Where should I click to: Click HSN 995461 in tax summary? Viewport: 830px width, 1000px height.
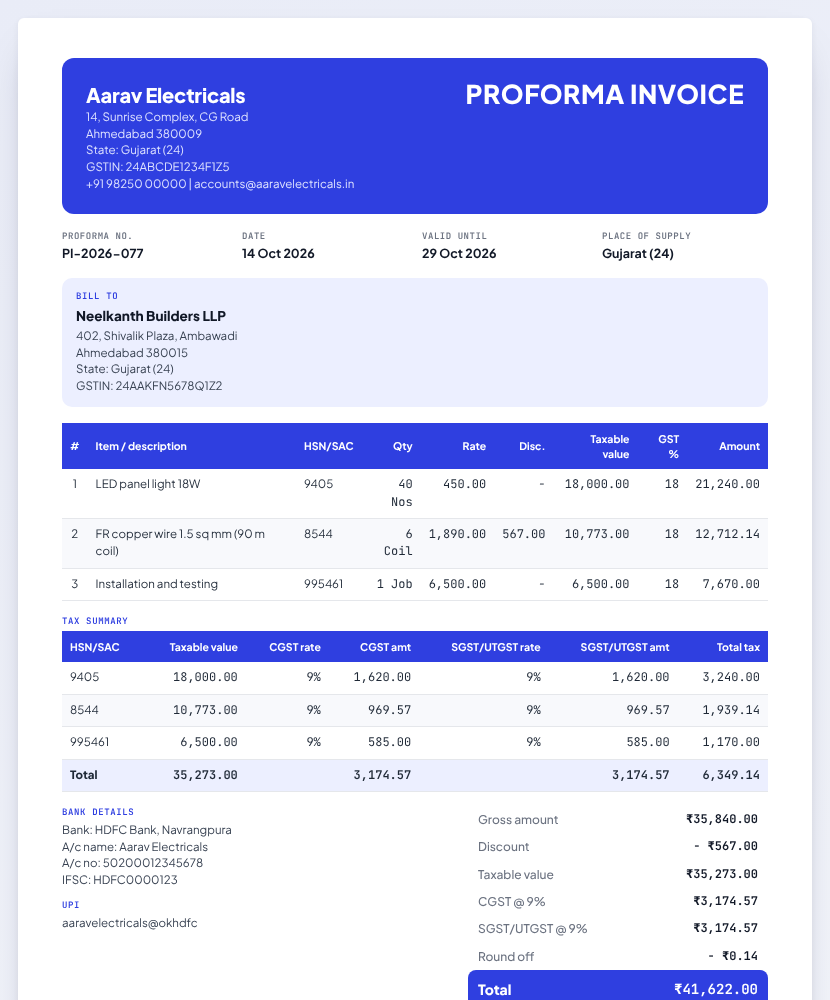pos(89,742)
